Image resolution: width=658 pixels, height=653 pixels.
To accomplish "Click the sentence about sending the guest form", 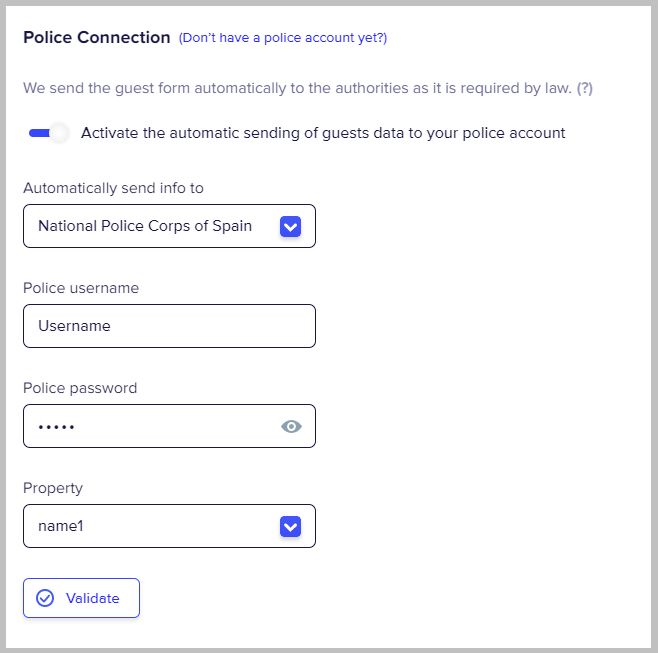I will (x=298, y=88).
